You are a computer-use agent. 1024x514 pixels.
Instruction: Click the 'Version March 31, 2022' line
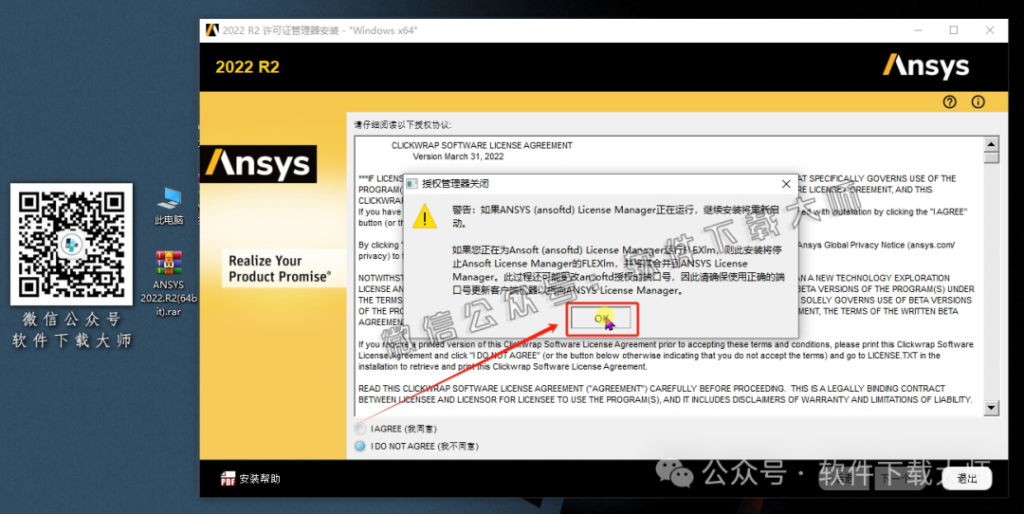[x=458, y=157]
